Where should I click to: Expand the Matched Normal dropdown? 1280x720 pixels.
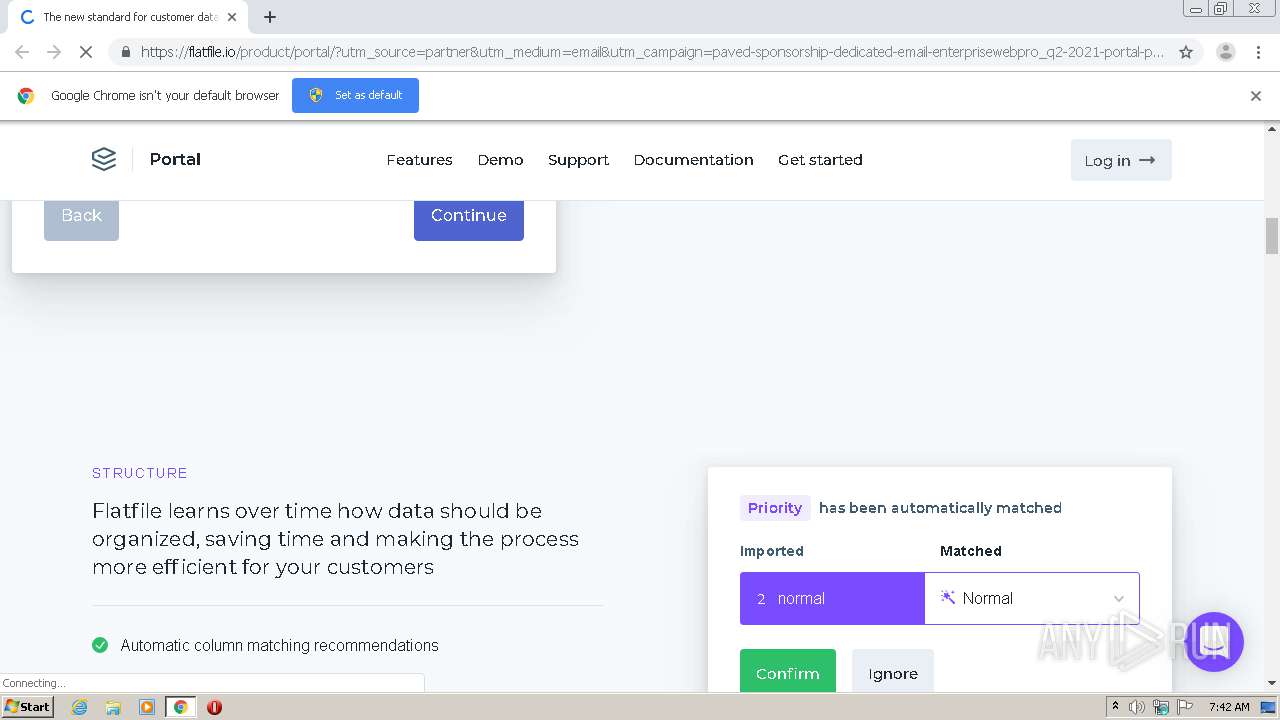click(x=1032, y=598)
